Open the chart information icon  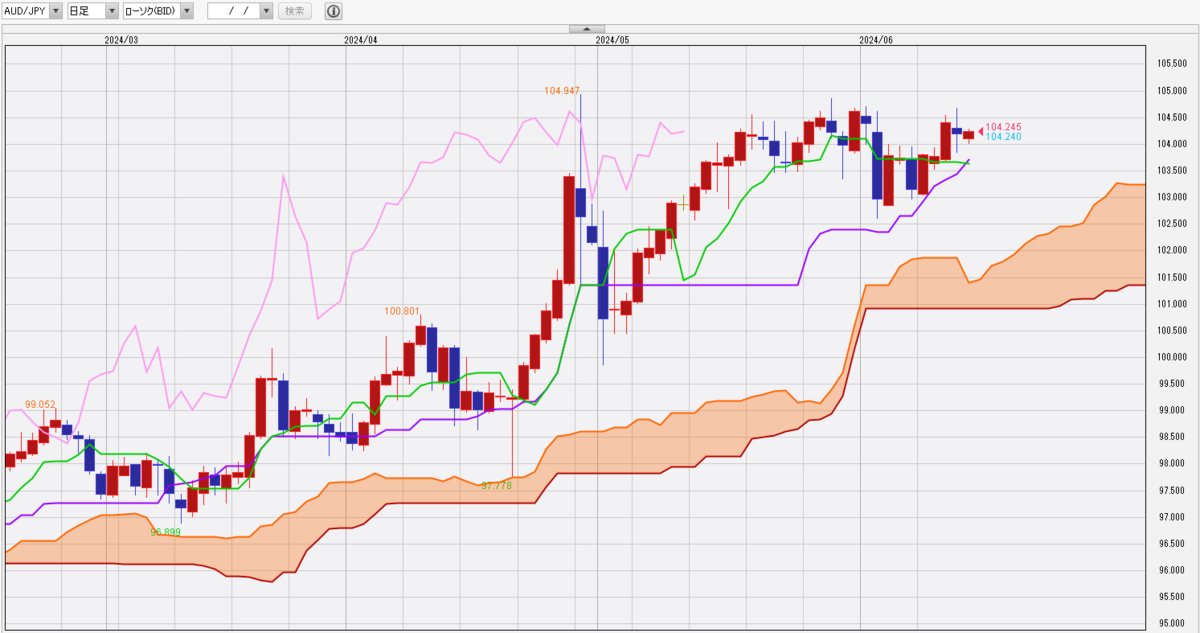334,11
